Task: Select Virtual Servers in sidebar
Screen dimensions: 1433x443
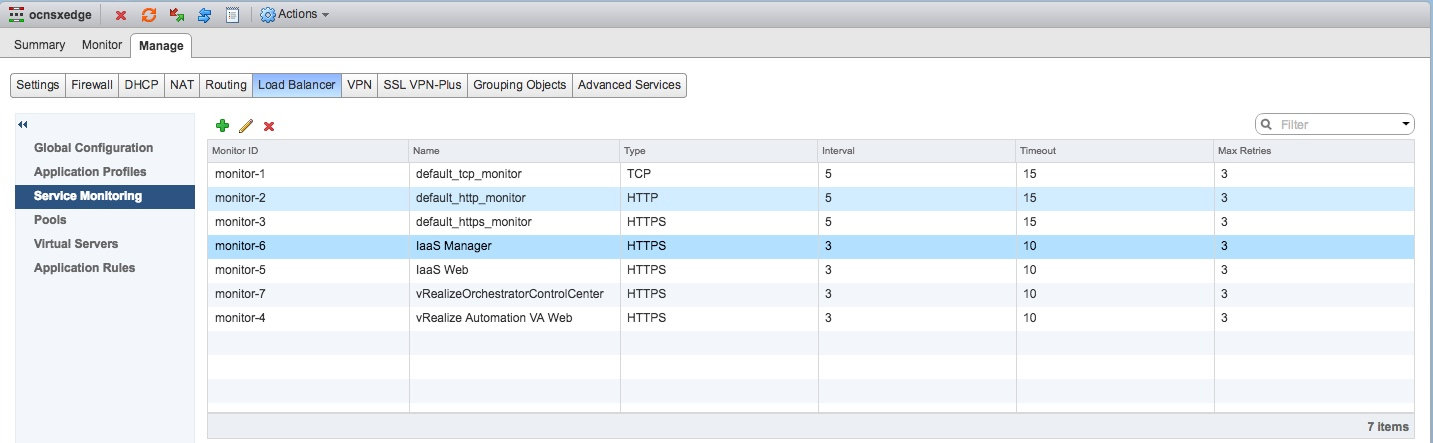Action: pyautogui.click(x=76, y=244)
